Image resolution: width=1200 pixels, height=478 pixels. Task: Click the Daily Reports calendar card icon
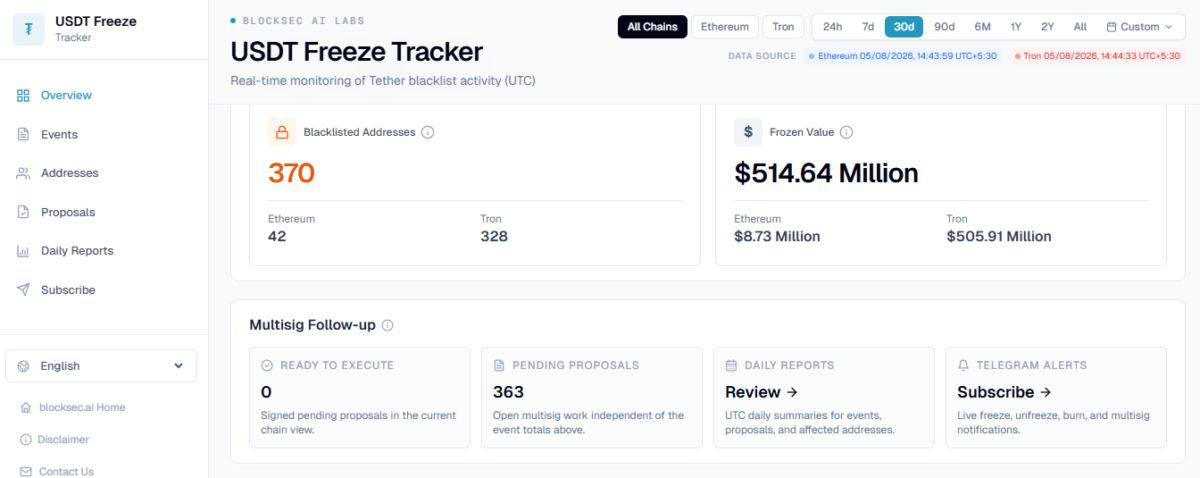tap(731, 366)
